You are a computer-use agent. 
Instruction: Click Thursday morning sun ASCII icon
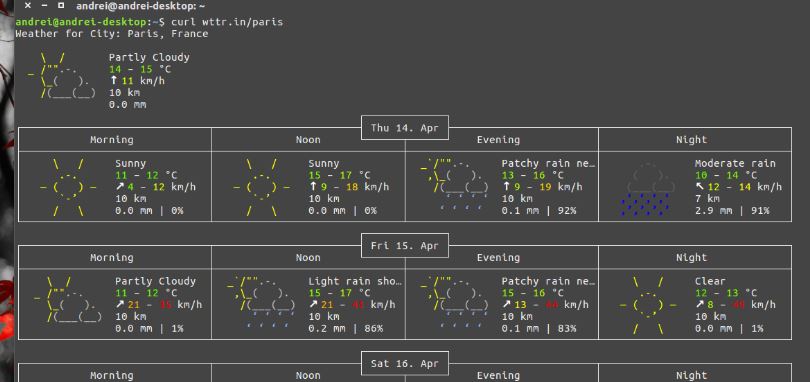(68, 187)
